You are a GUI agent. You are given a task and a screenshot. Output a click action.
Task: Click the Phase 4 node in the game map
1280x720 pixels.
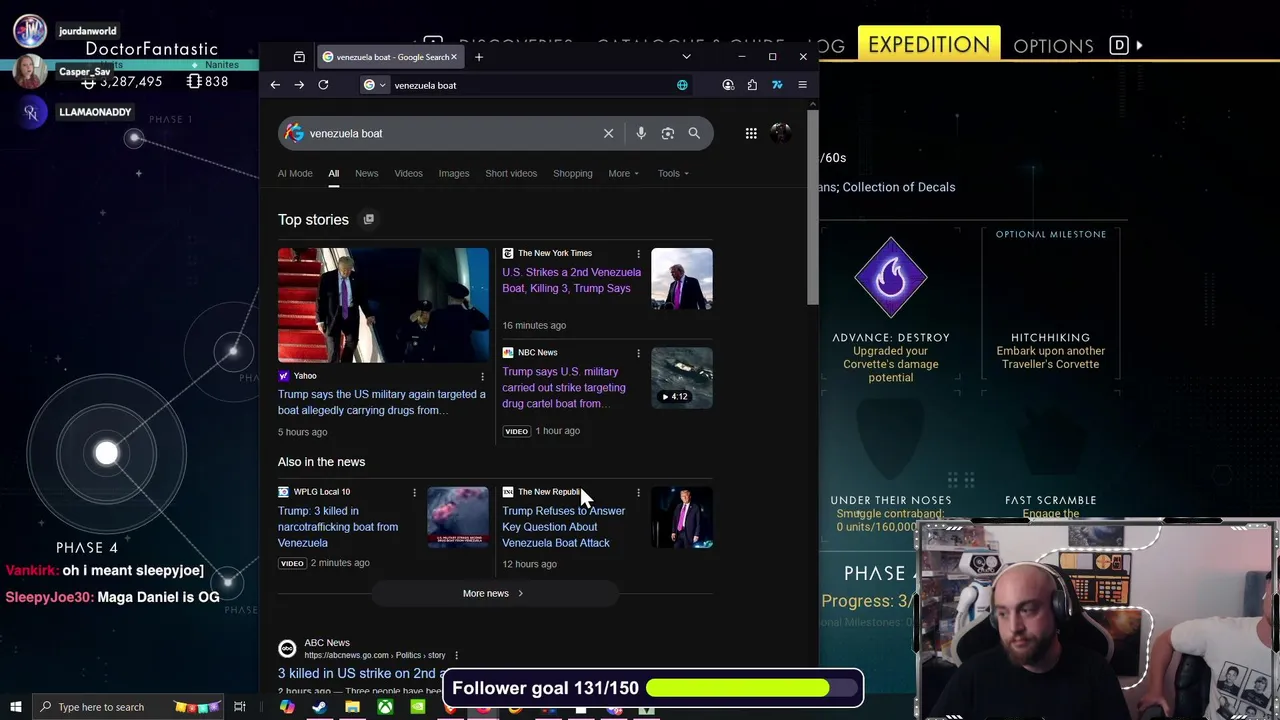(106, 453)
